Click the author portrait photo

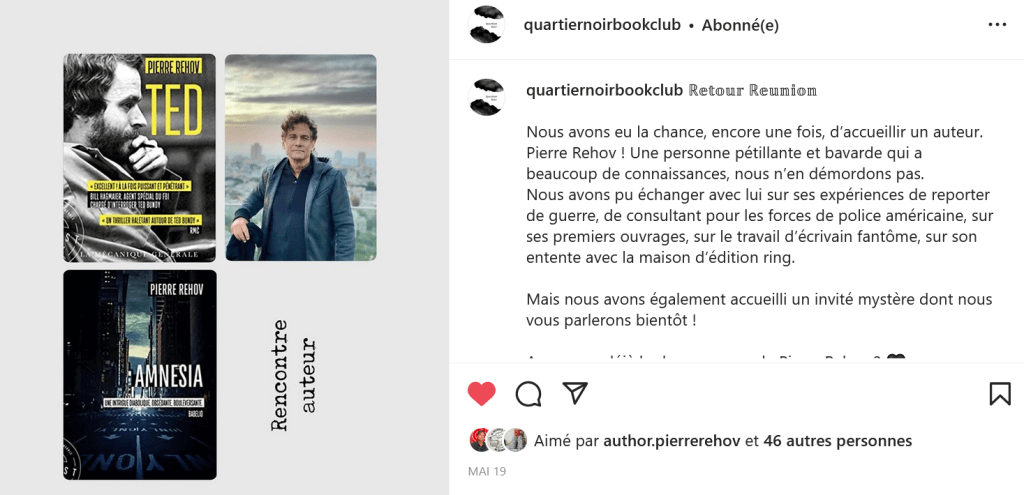(x=300, y=158)
